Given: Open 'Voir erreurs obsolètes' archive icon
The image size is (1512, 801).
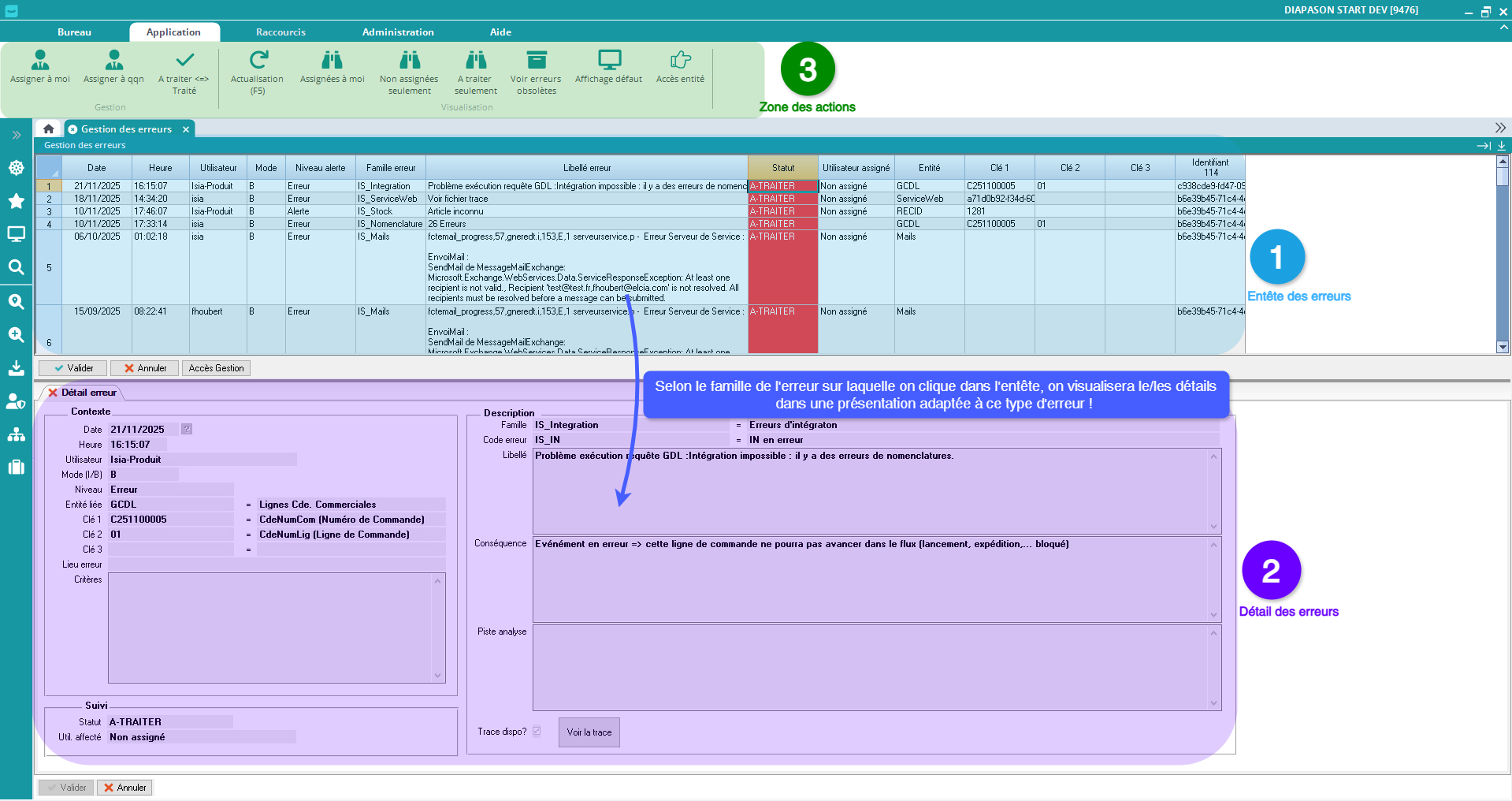Looking at the screenshot, I should [x=536, y=61].
